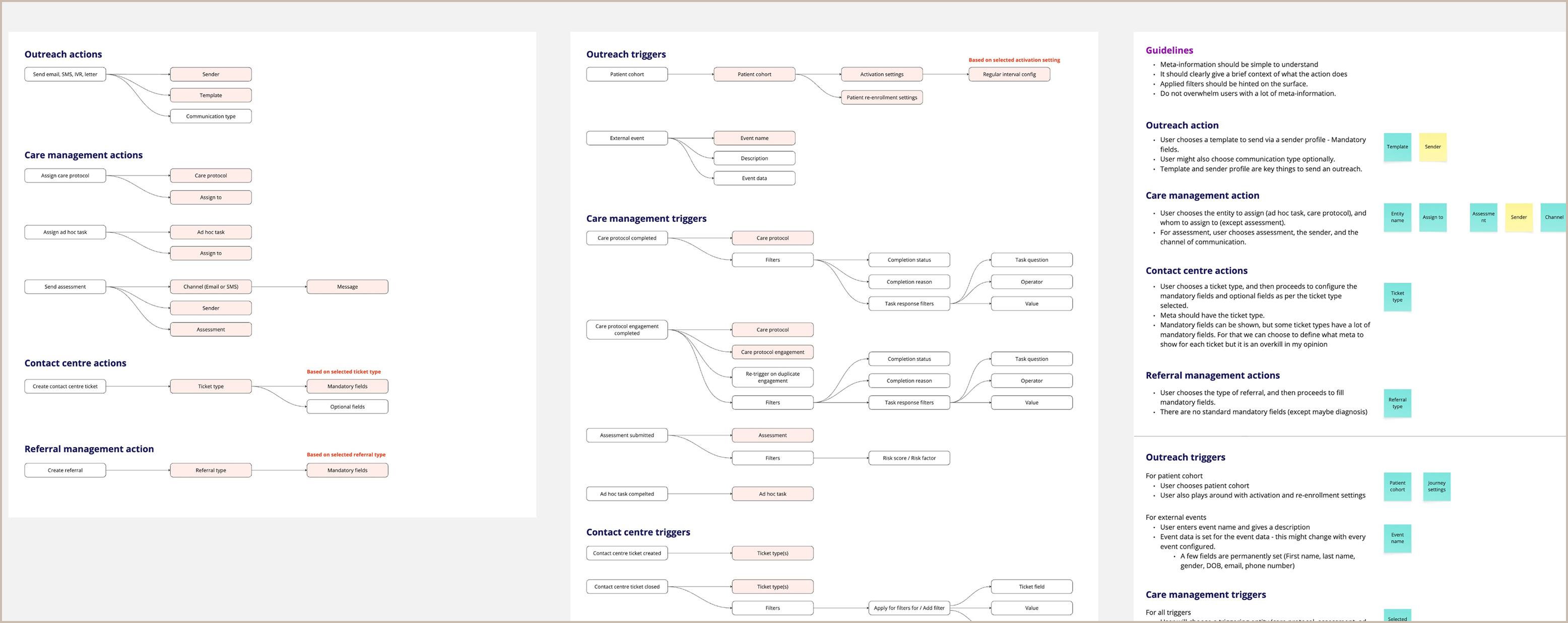Select text 'Meta-information should be simple to understand'

tap(1239, 65)
